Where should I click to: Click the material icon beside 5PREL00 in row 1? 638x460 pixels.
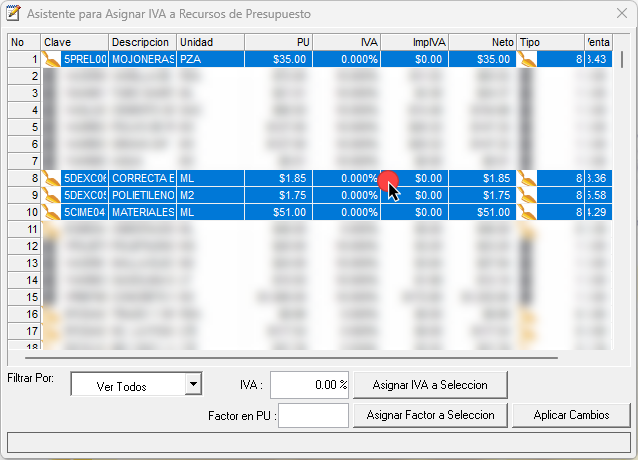tap(52, 60)
